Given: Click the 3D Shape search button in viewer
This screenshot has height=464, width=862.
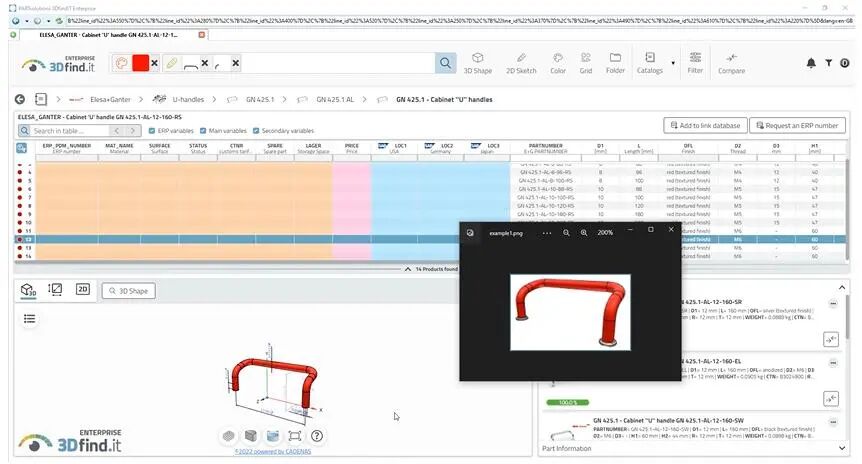Looking at the screenshot, I should 129,291.
